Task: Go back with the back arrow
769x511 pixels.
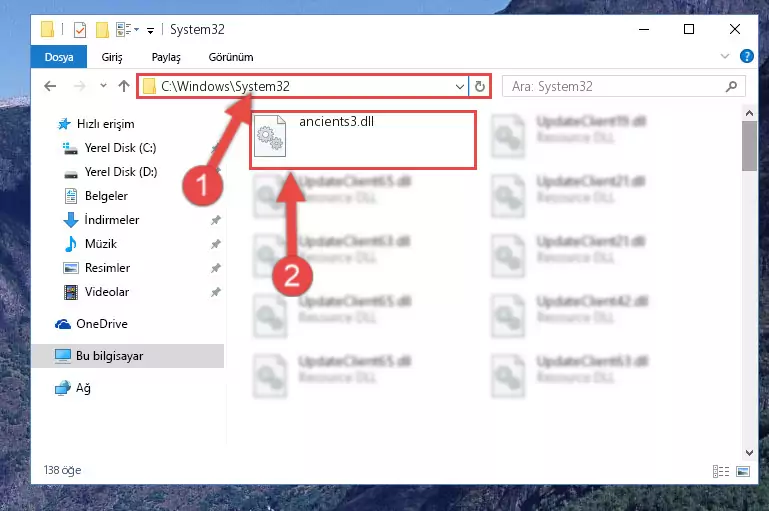Action: click(50, 86)
